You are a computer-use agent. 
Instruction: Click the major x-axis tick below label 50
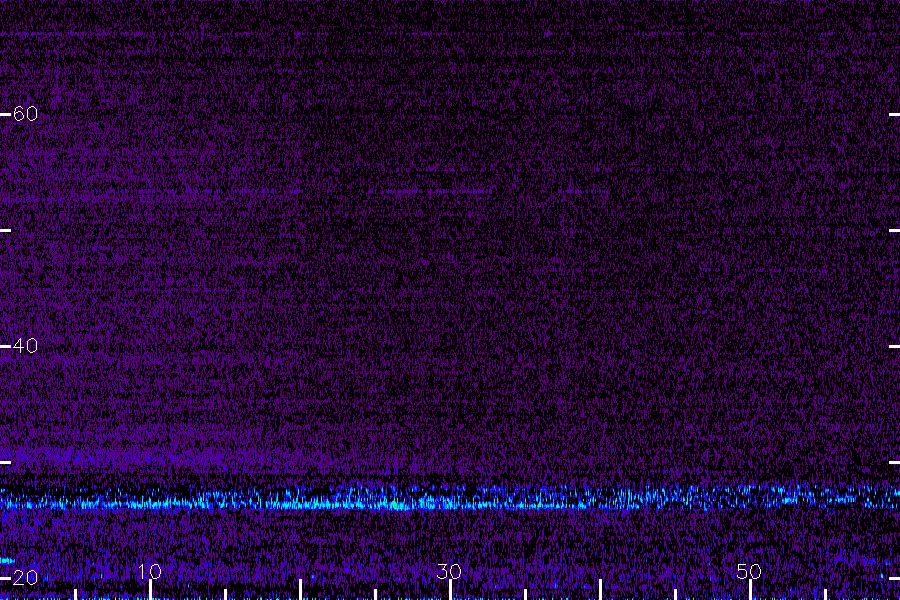tap(750, 590)
